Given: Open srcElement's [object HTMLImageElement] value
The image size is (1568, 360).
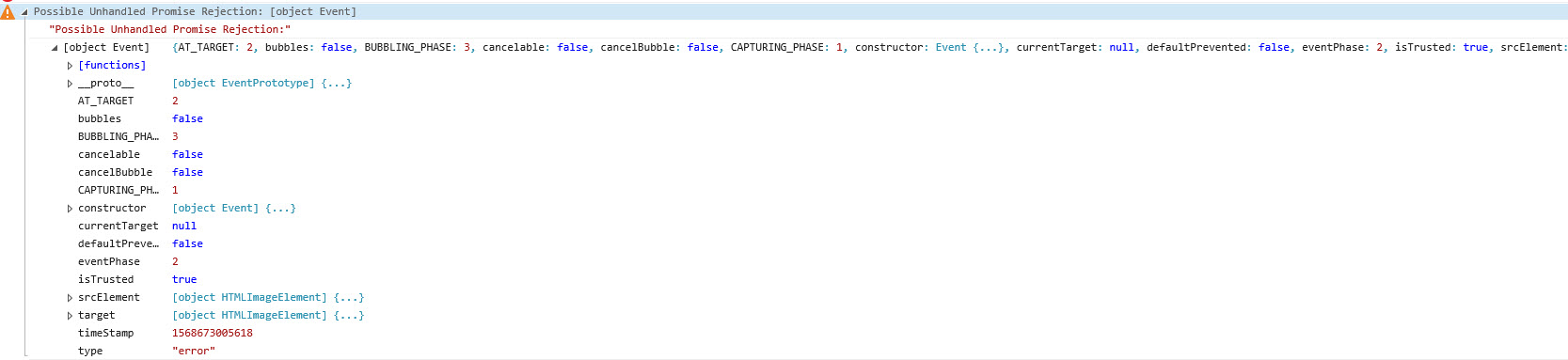Looking at the screenshot, I should pos(268,298).
